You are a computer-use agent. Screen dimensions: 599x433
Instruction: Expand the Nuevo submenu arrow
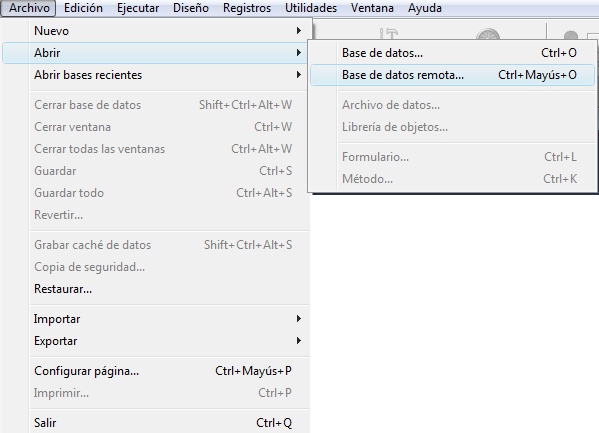(x=299, y=31)
